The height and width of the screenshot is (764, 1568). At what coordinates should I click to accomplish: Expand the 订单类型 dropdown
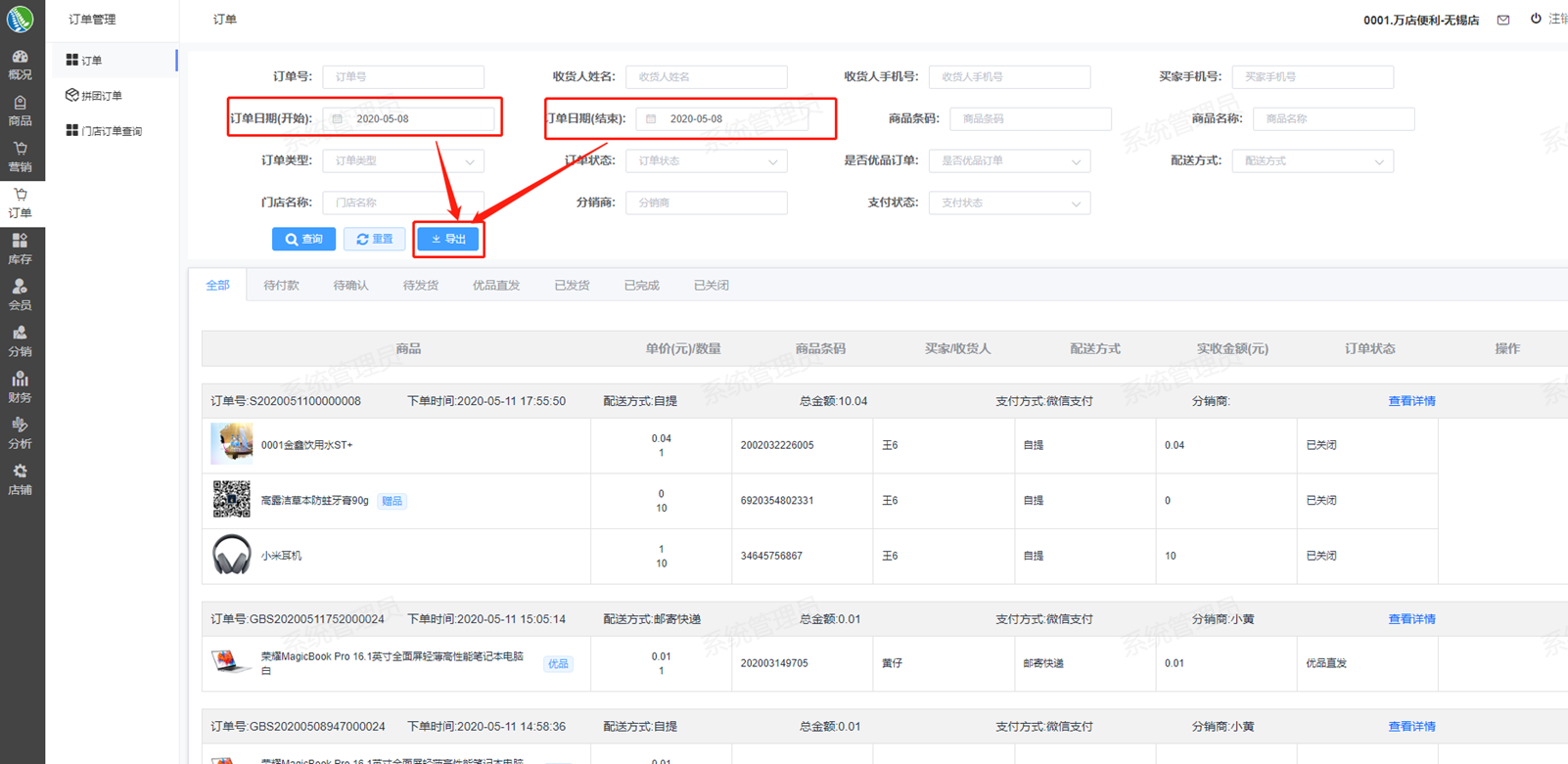coord(403,161)
